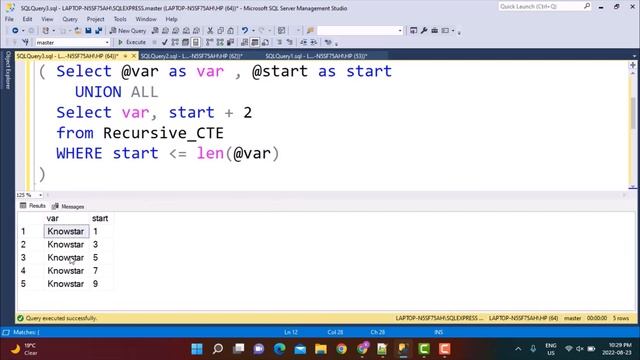Open the Edit menu
Image resolution: width=640 pixels, height=360 pixels.
click(x=27, y=19)
